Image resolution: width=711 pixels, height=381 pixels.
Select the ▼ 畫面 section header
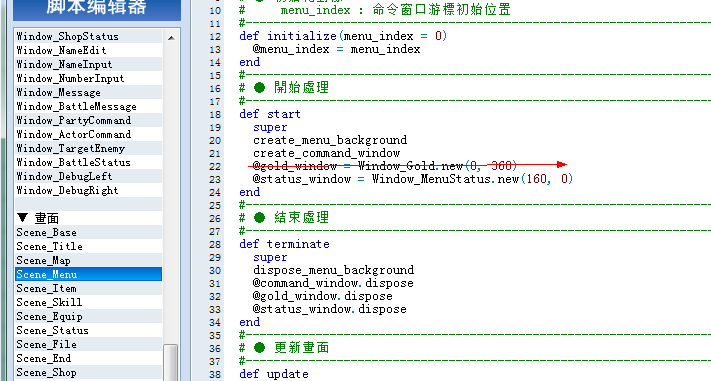[88, 219]
